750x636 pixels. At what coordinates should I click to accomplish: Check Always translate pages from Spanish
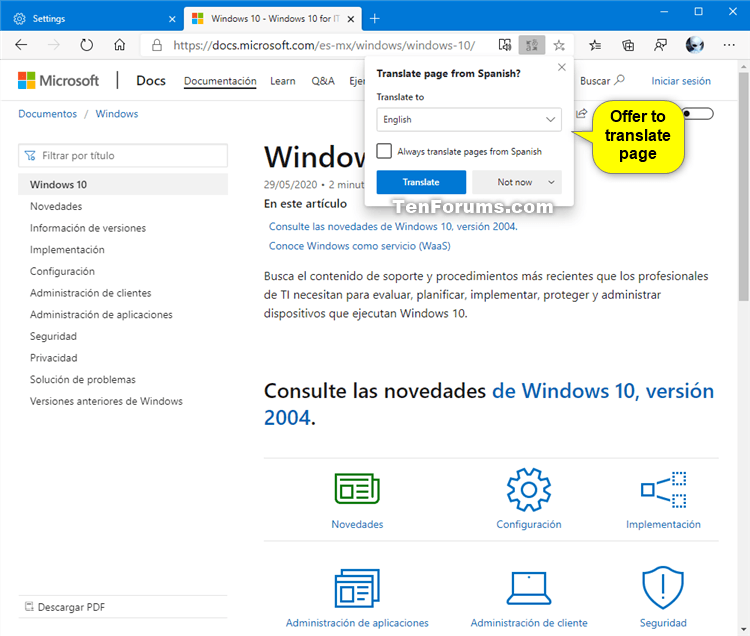(x=384, y=151)
